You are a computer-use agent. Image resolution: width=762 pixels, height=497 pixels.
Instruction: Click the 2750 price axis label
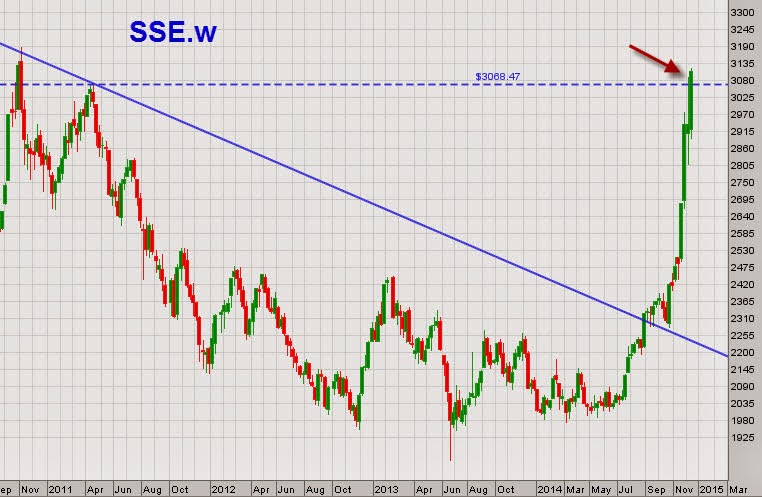[x=743, y=183]
